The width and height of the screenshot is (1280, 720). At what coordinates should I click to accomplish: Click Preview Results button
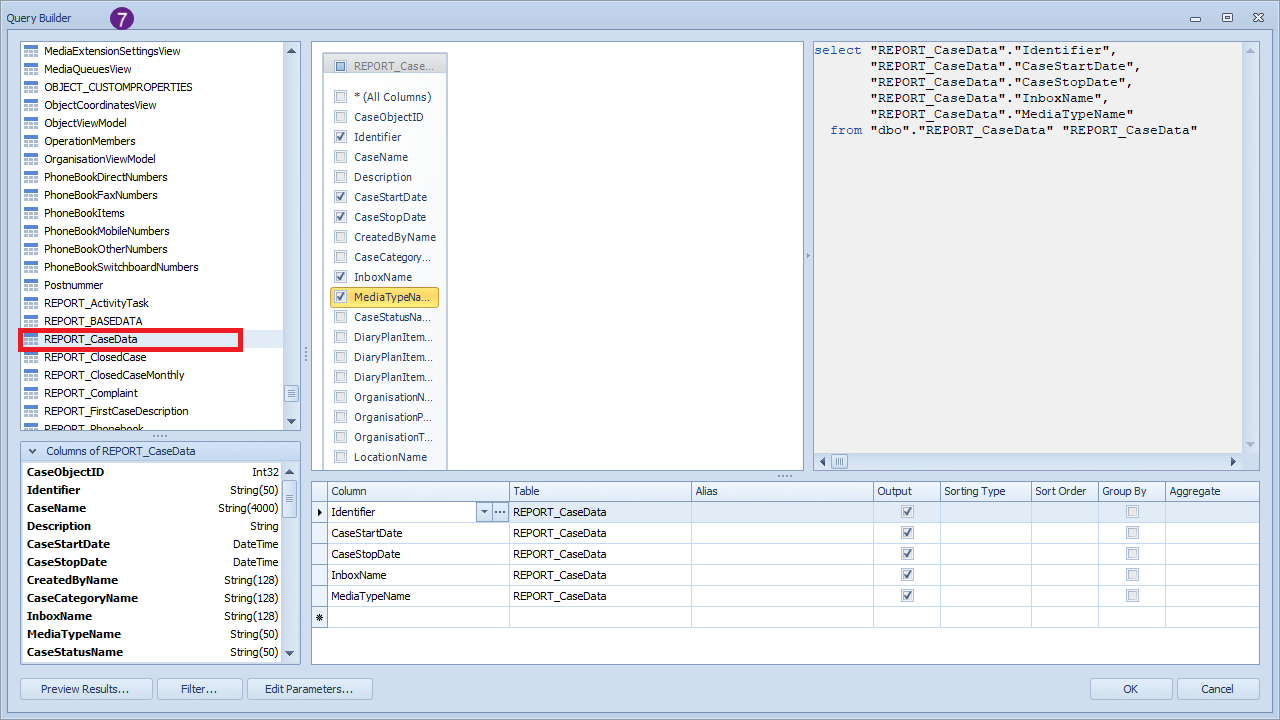85,689
